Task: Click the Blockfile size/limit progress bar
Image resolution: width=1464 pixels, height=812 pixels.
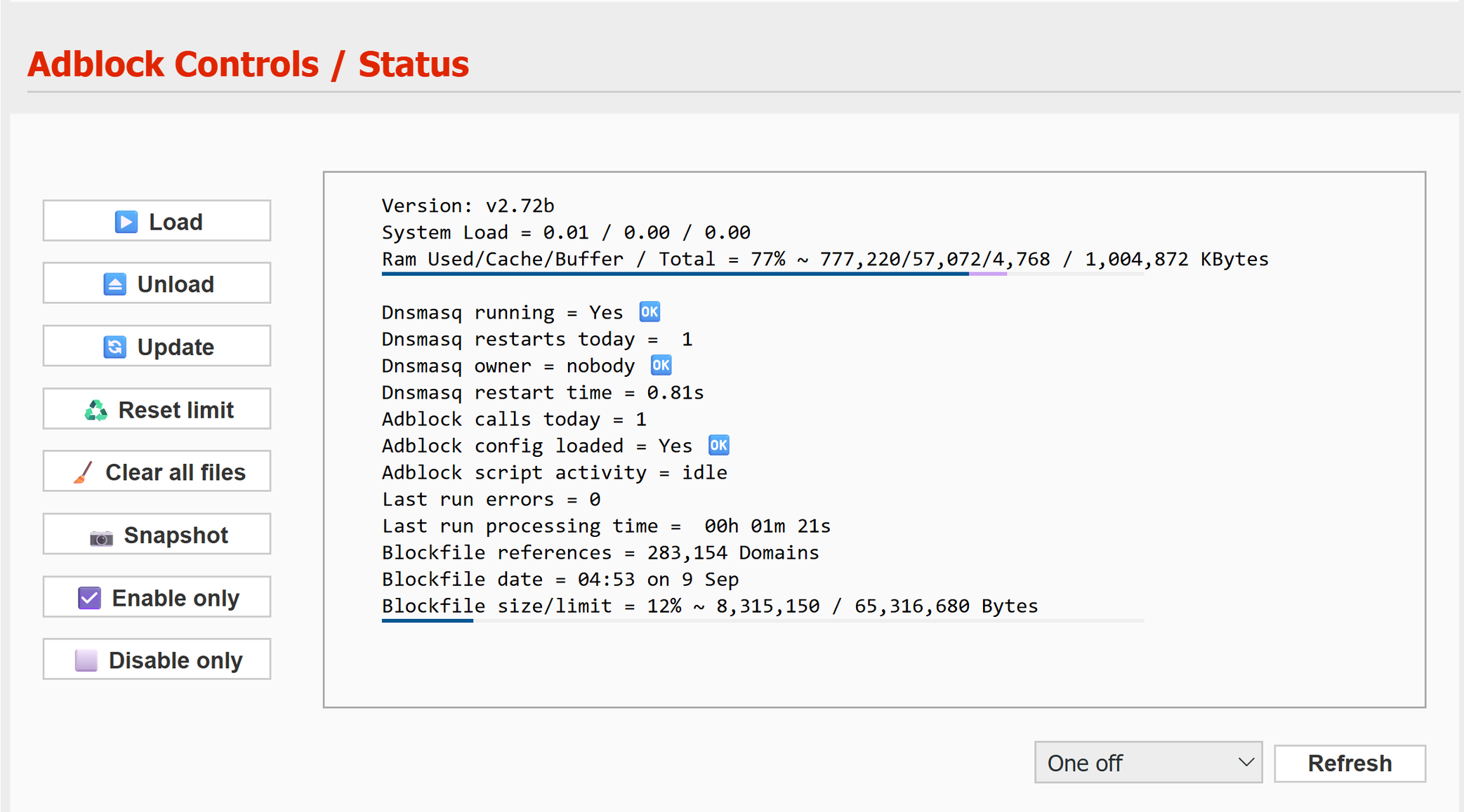Action: point(763,620)
